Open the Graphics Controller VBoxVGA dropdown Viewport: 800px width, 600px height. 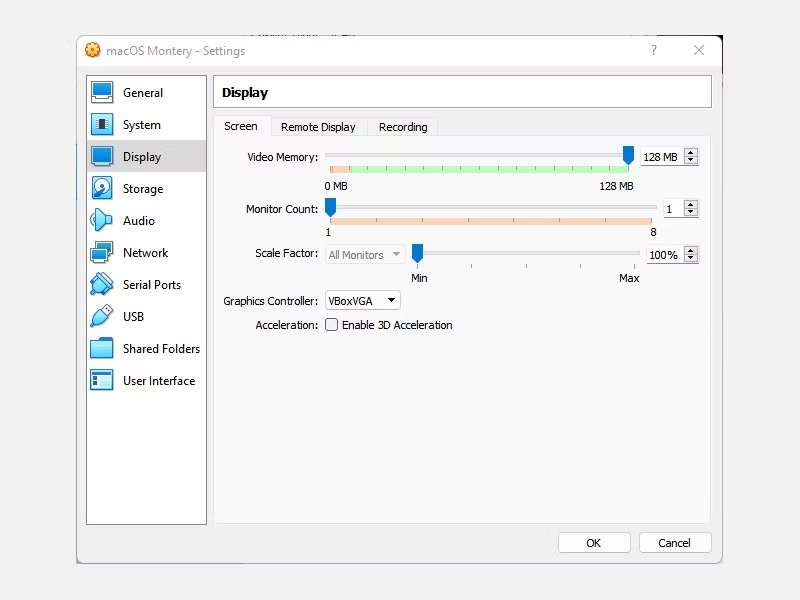[363, 301]
